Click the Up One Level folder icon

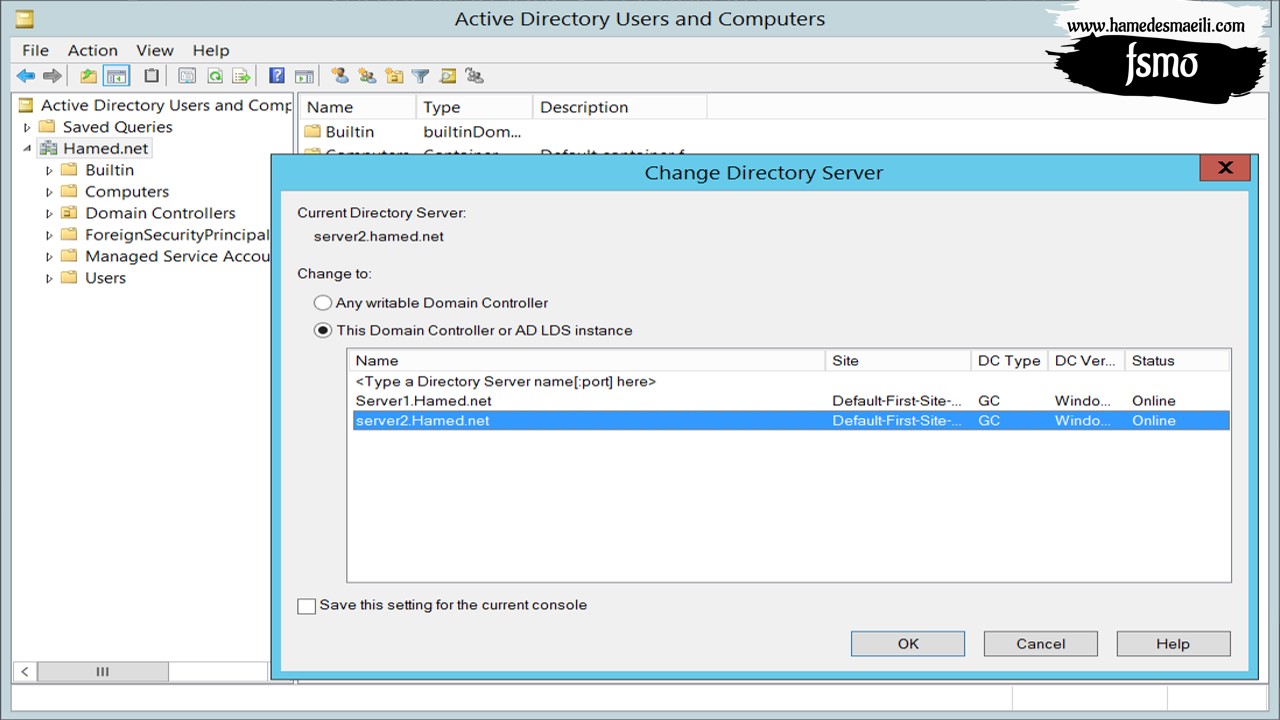tap(89, 76)
